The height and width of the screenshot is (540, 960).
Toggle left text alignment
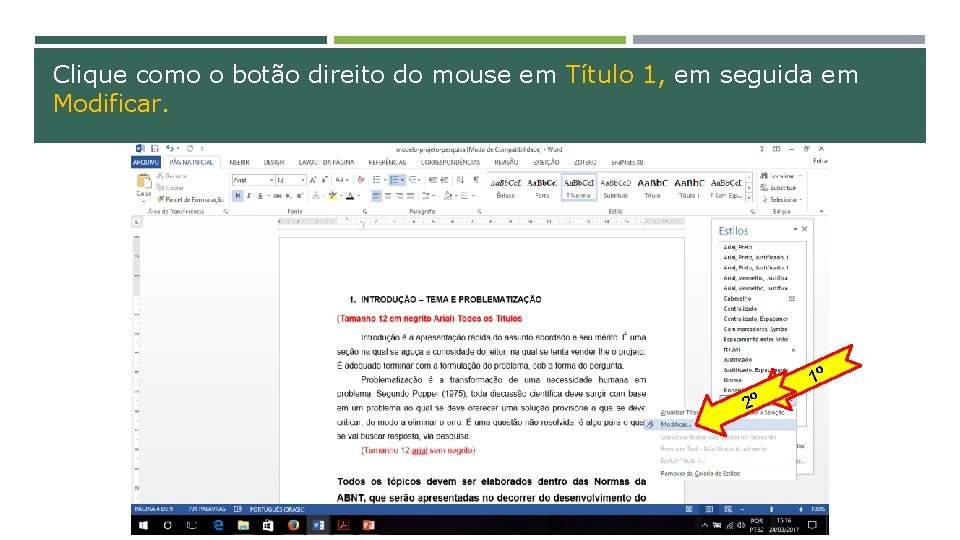click(376, 196)
